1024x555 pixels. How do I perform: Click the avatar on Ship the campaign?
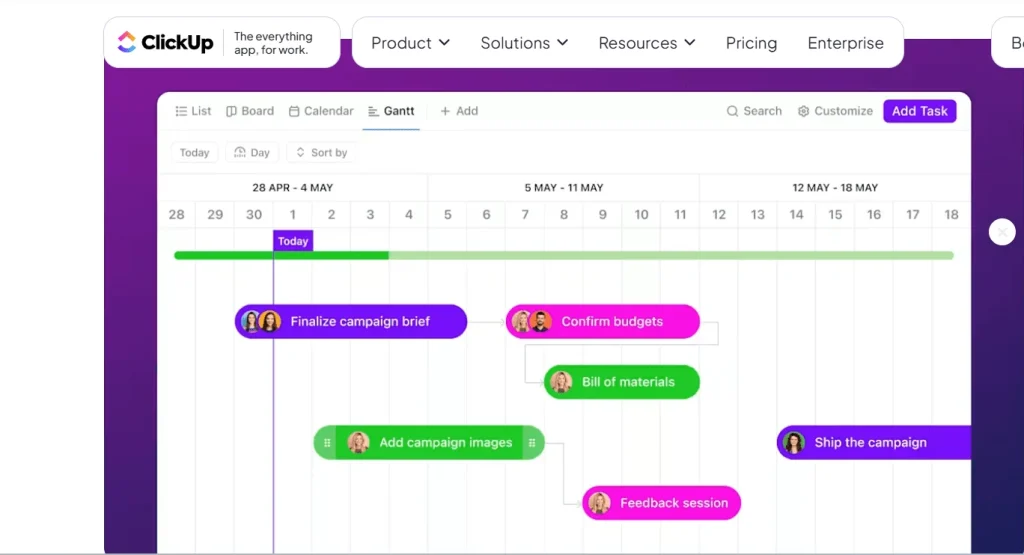coord(793,443)
